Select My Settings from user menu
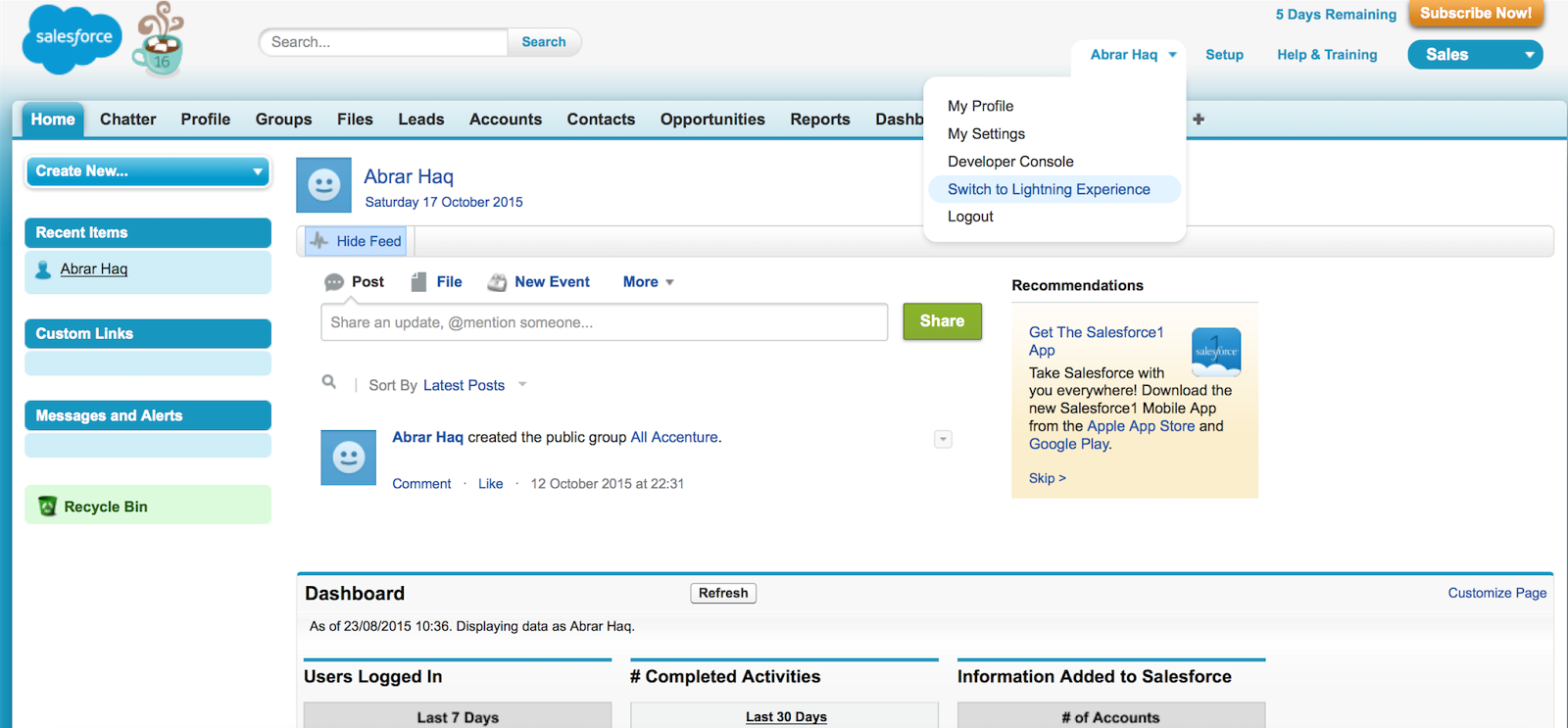 pyautogui.click(x=986, y=133)
